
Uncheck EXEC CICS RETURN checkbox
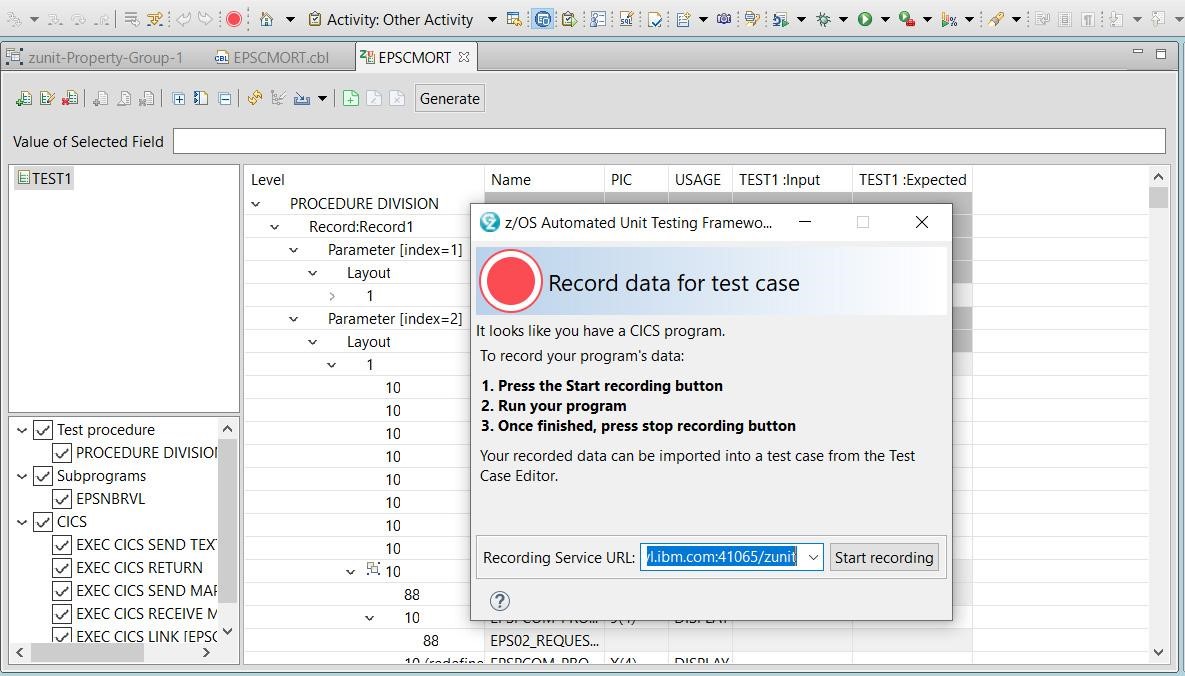click(62, 568)
